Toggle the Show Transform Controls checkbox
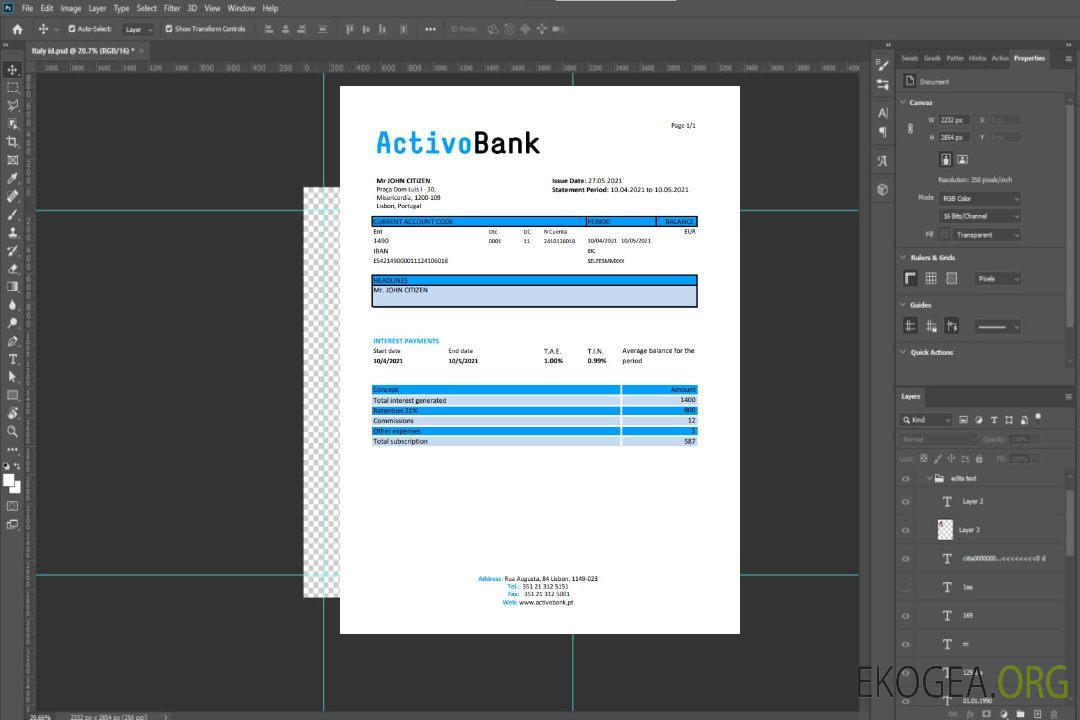The image size is (1080, 720). click(x=169, y=29)
